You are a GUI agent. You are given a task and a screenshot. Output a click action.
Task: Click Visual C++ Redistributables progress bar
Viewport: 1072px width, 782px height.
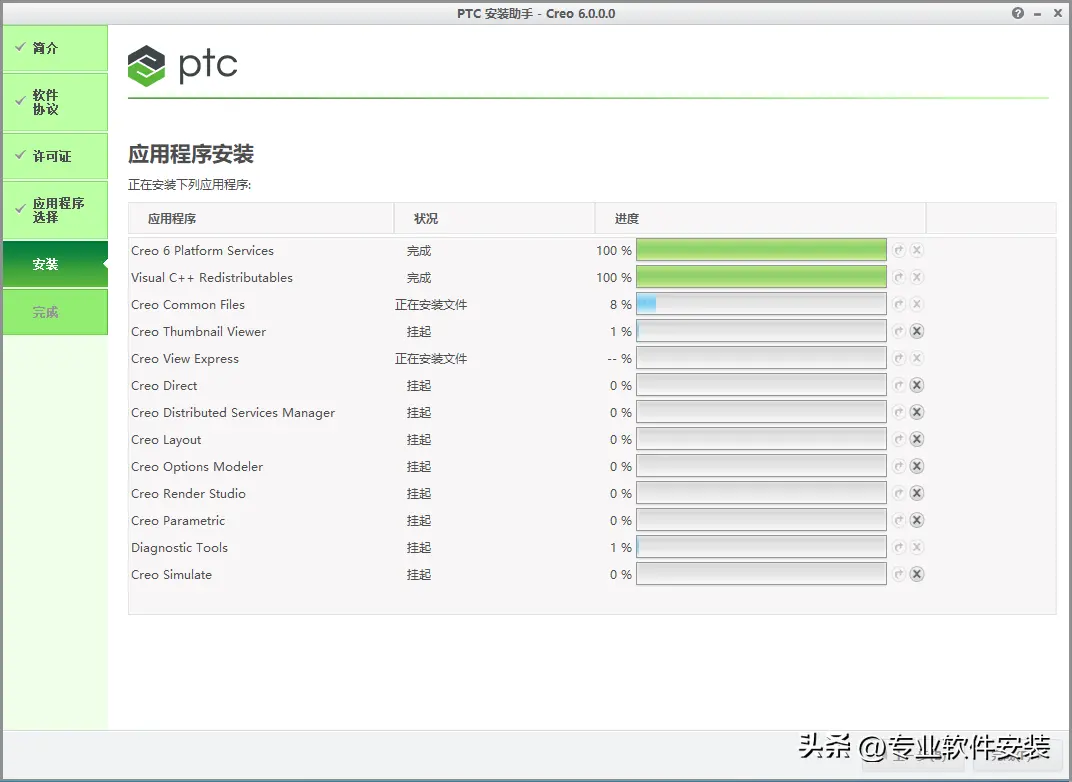click(x=761, y=278)
